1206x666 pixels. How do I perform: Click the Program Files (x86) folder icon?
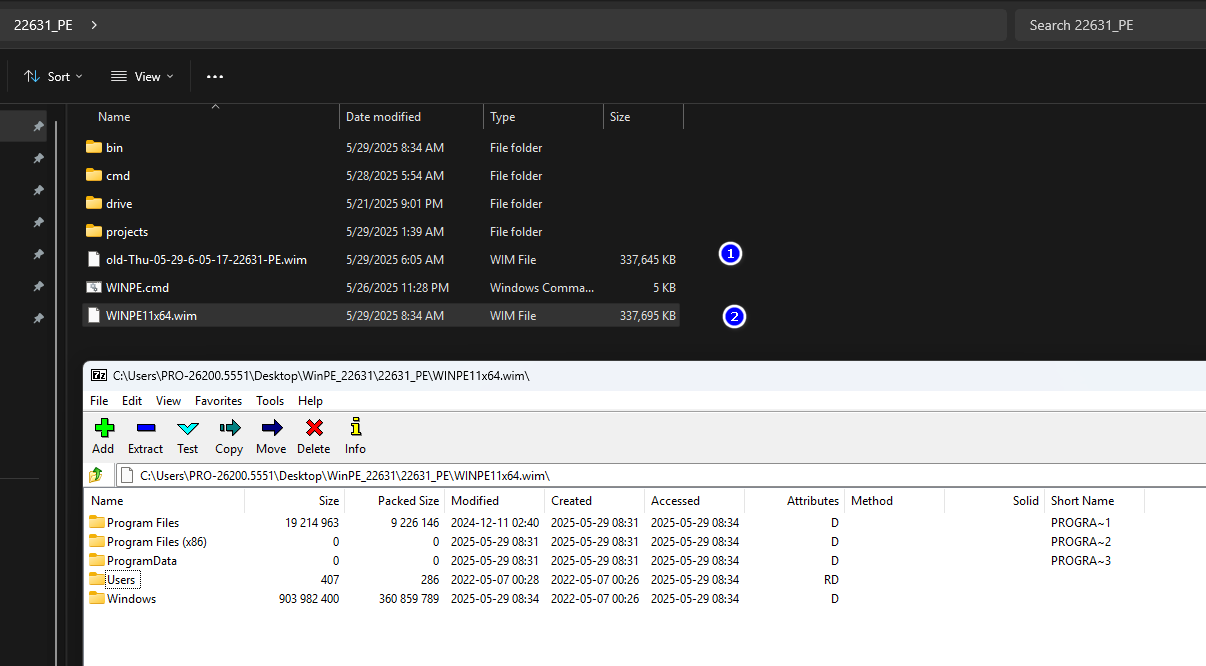pyautogui.click(x=97, y=541)
